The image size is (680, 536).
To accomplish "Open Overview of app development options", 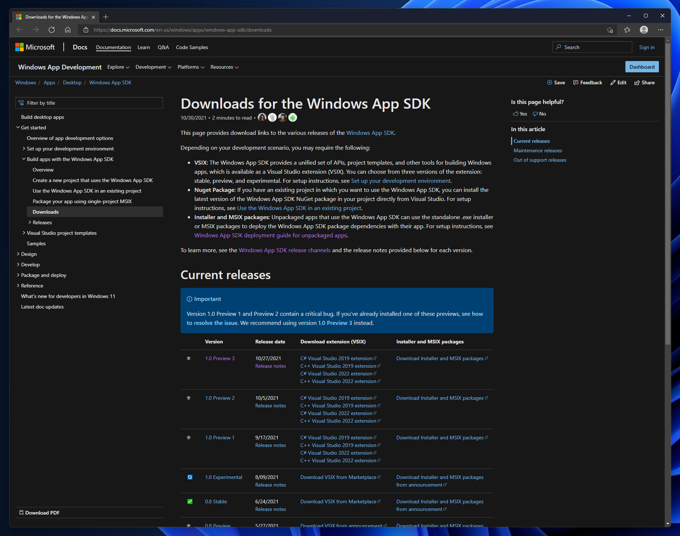I will coord(70,138).
